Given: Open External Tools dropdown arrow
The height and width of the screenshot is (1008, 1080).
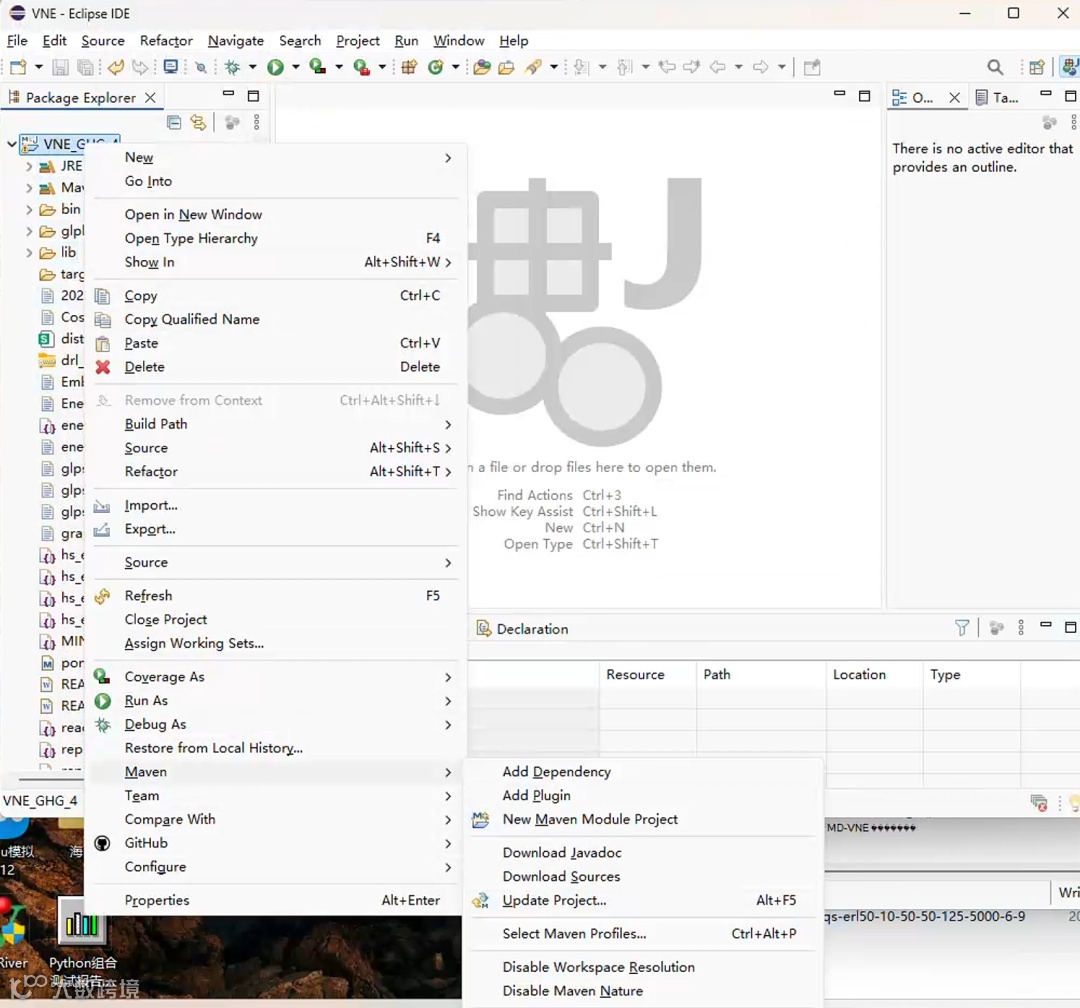Looking at the screenshot, I should (x=382, y=67).
